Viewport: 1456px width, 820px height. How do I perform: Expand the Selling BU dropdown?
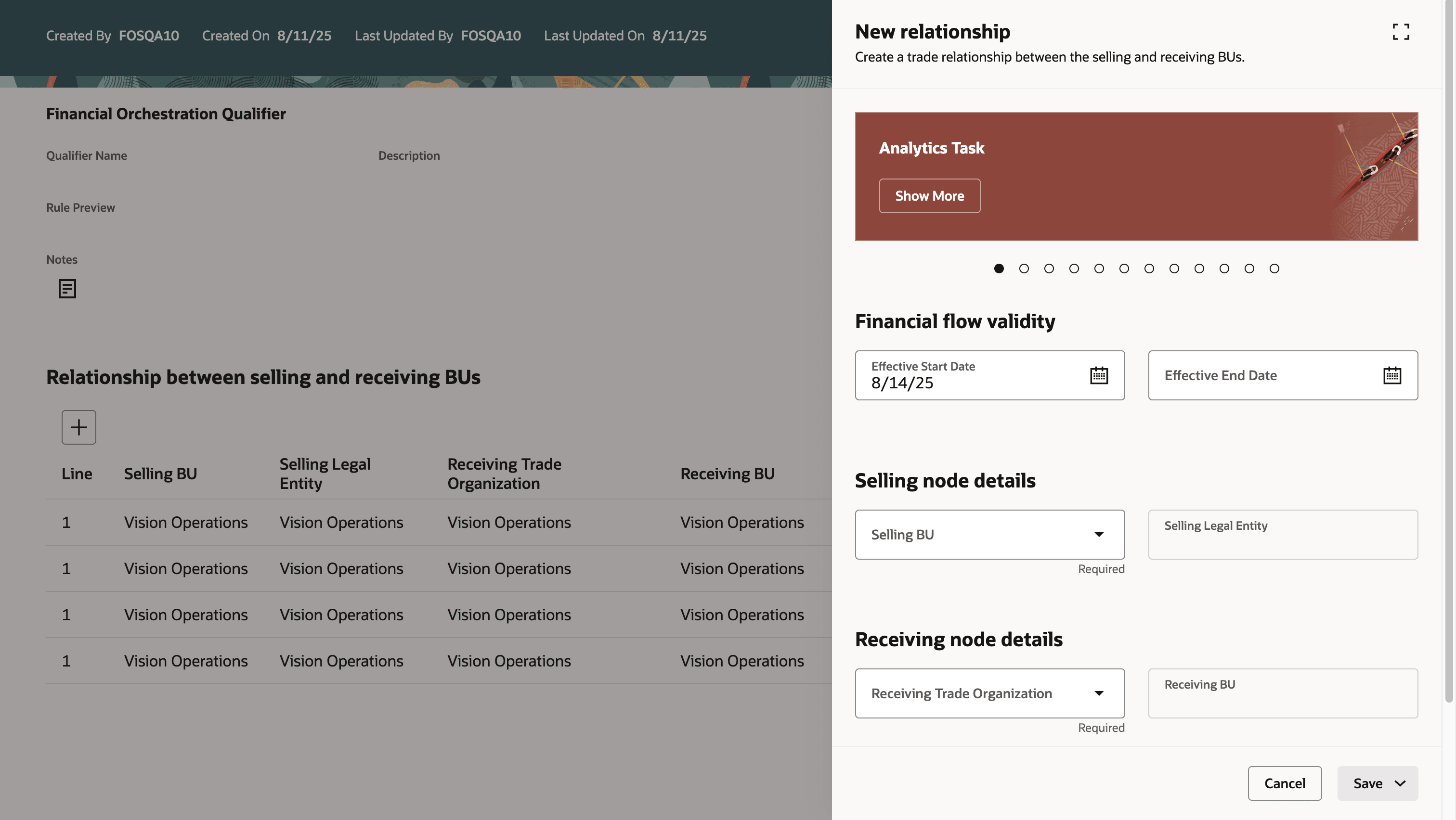(1098, 534)
